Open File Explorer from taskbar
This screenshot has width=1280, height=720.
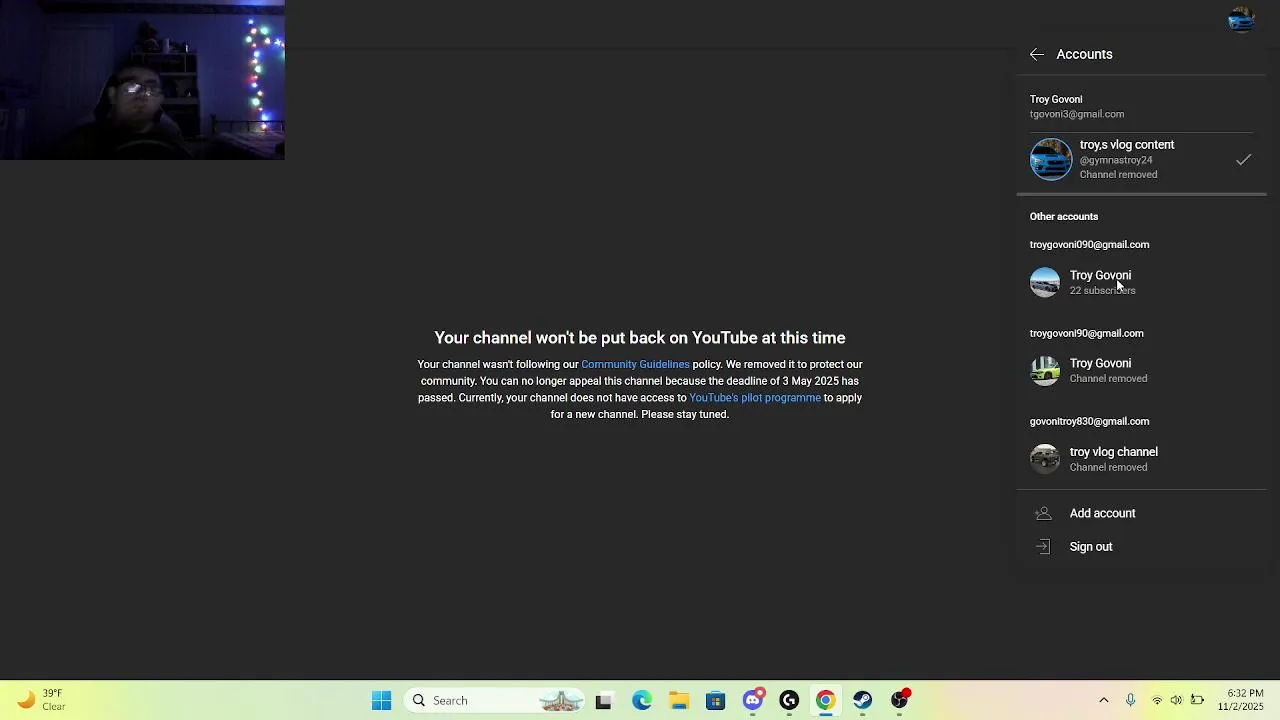tap(679, 701)
